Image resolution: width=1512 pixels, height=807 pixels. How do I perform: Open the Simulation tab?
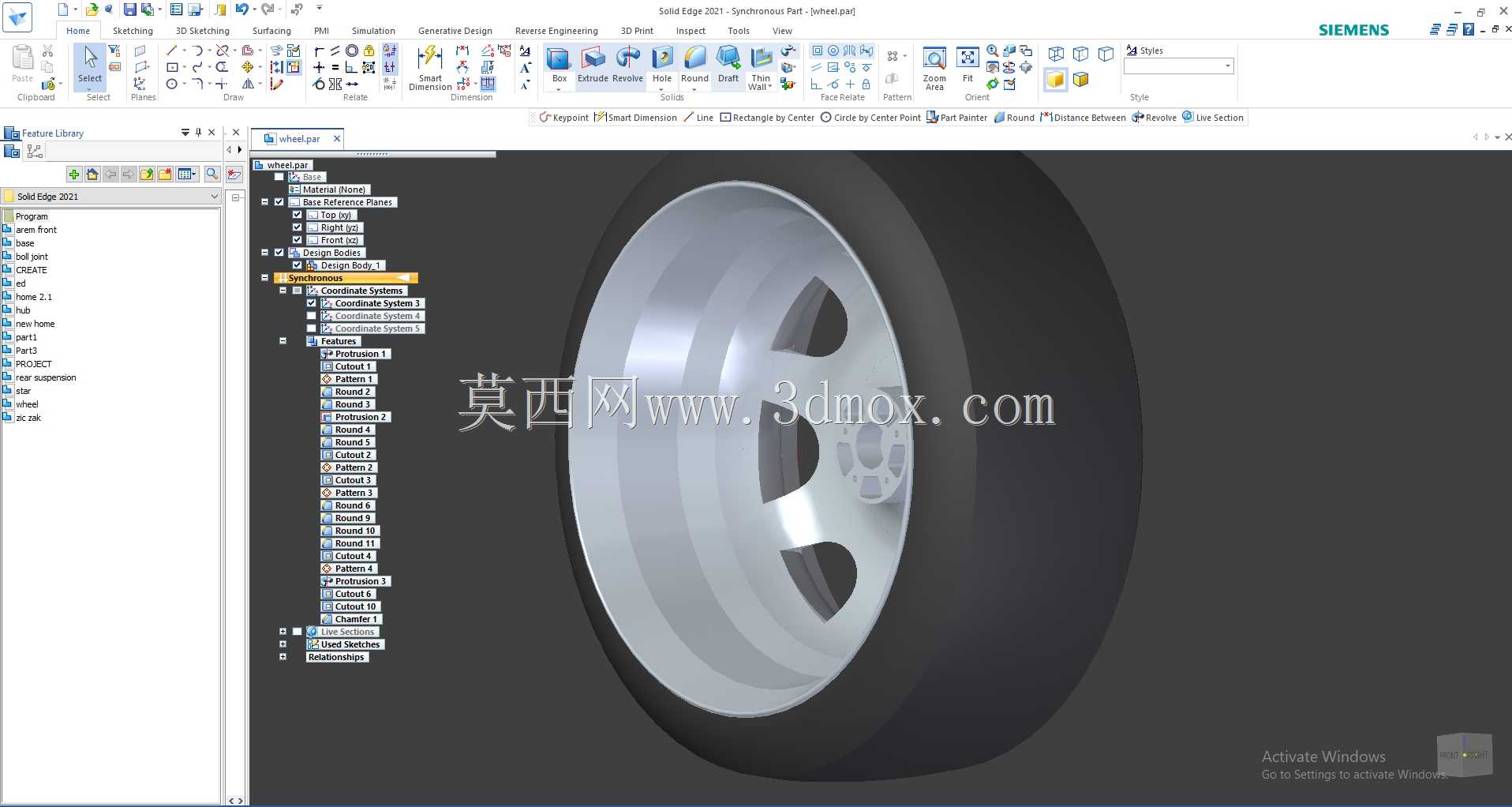[x=373, y=31]
